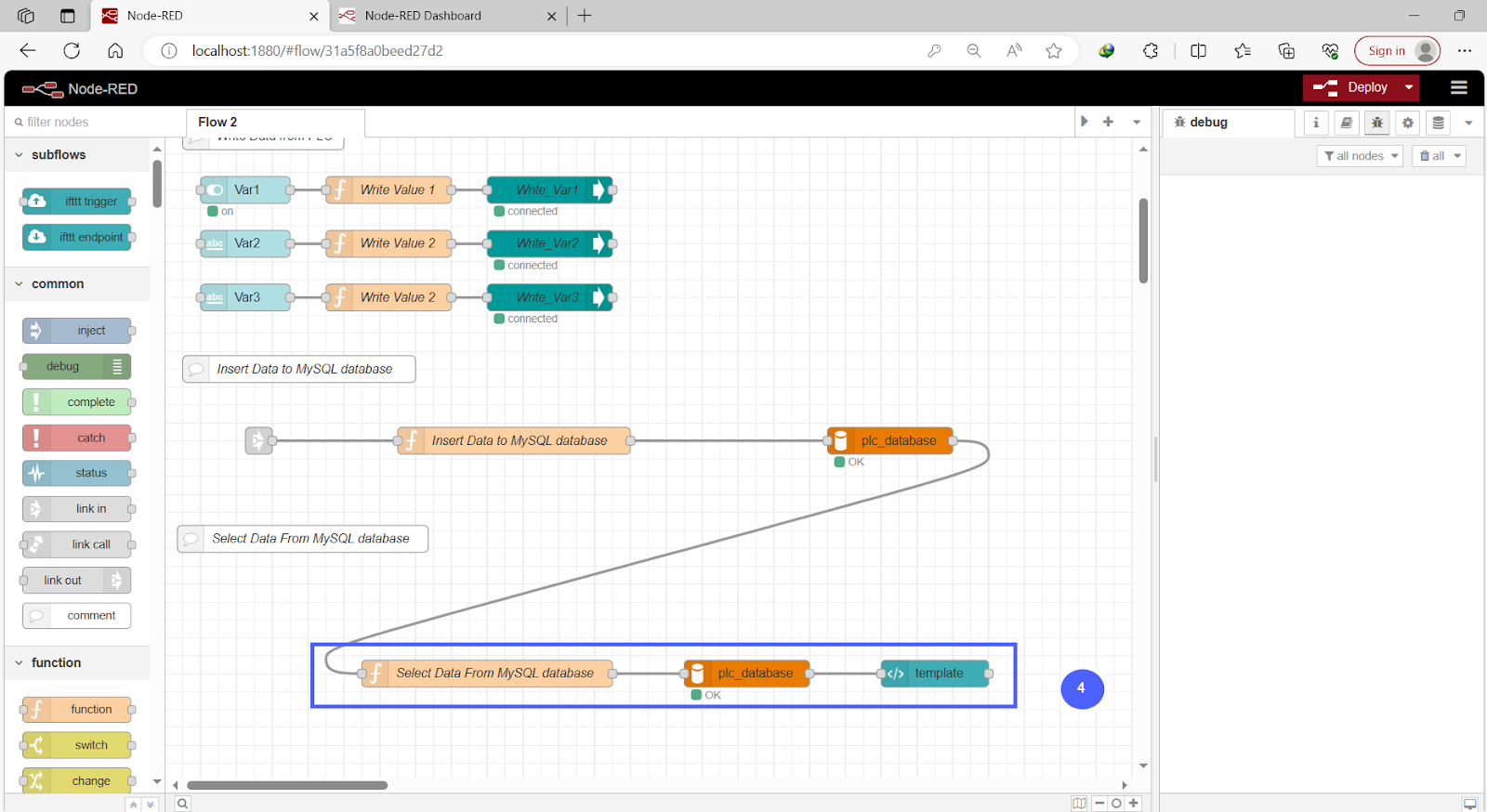Open the flow list dropdown arrow

(1136, 122)
